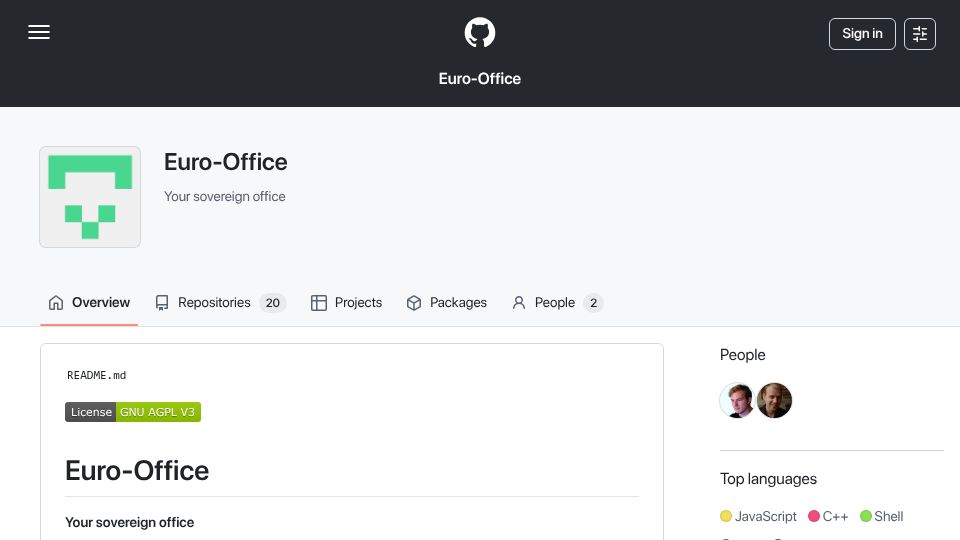Click the Sign in button
Image resolution: width=960 pixels, height=540 pixels.
click(862, 34)
